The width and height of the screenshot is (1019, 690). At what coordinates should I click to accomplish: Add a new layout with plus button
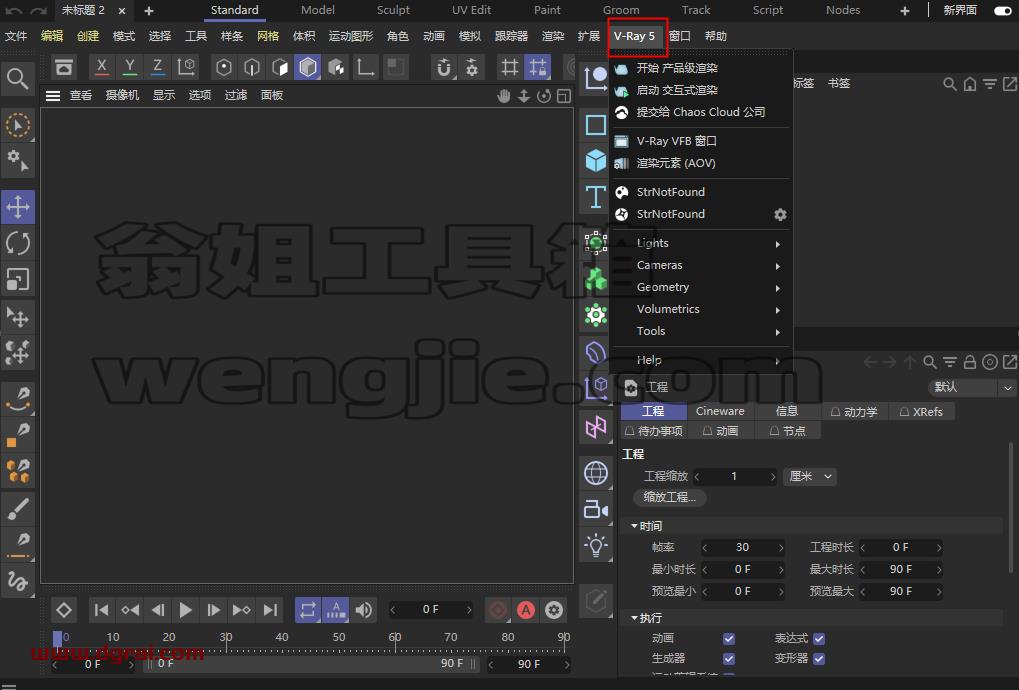tap(905, 10)
